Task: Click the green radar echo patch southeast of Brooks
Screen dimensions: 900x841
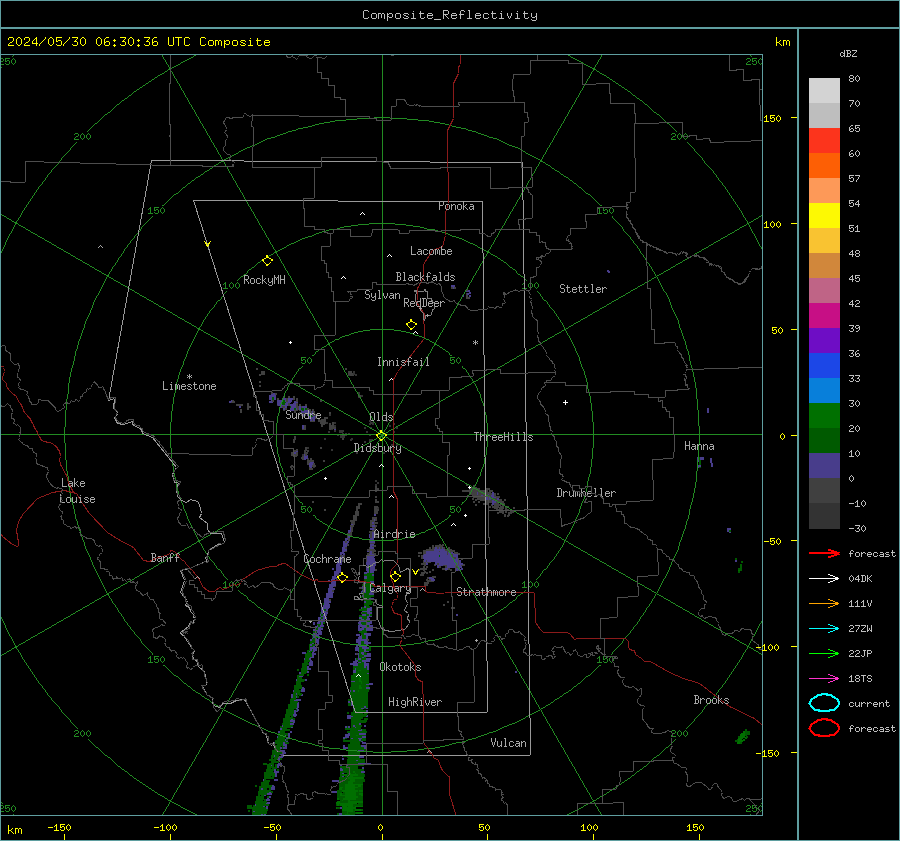Action: (x=743, y=736)
